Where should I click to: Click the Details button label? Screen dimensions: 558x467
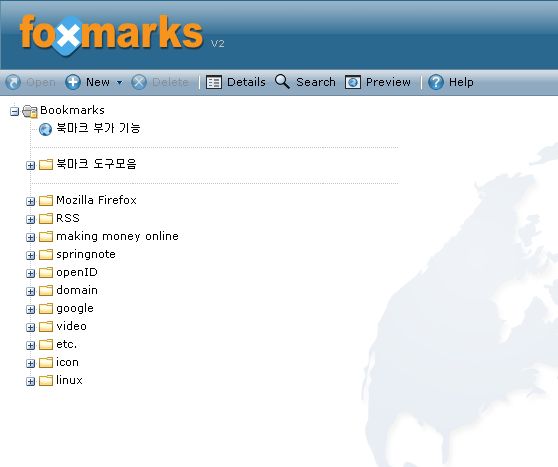[246, 82]
